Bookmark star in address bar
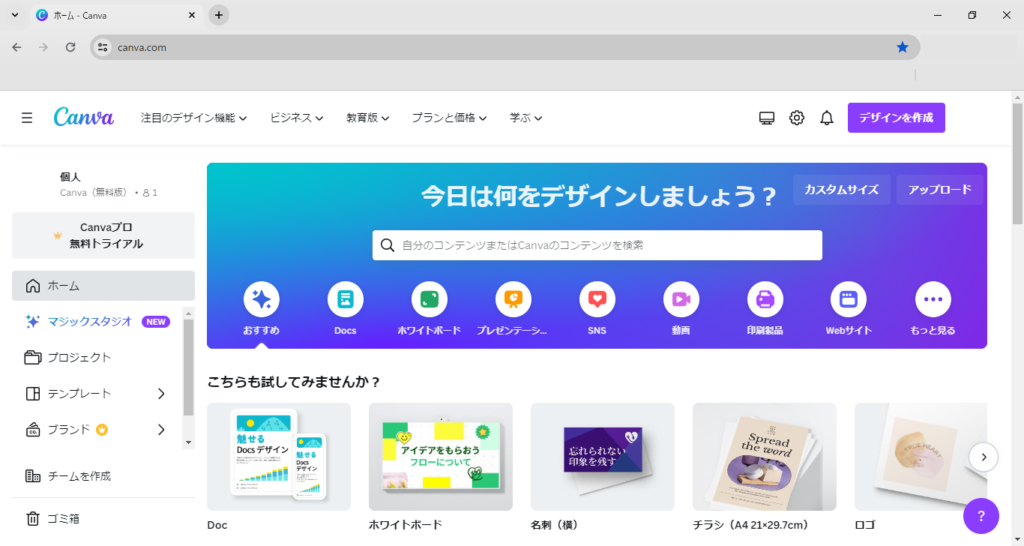The width and height of the screenshot is (1024, 546). point(902,47)
